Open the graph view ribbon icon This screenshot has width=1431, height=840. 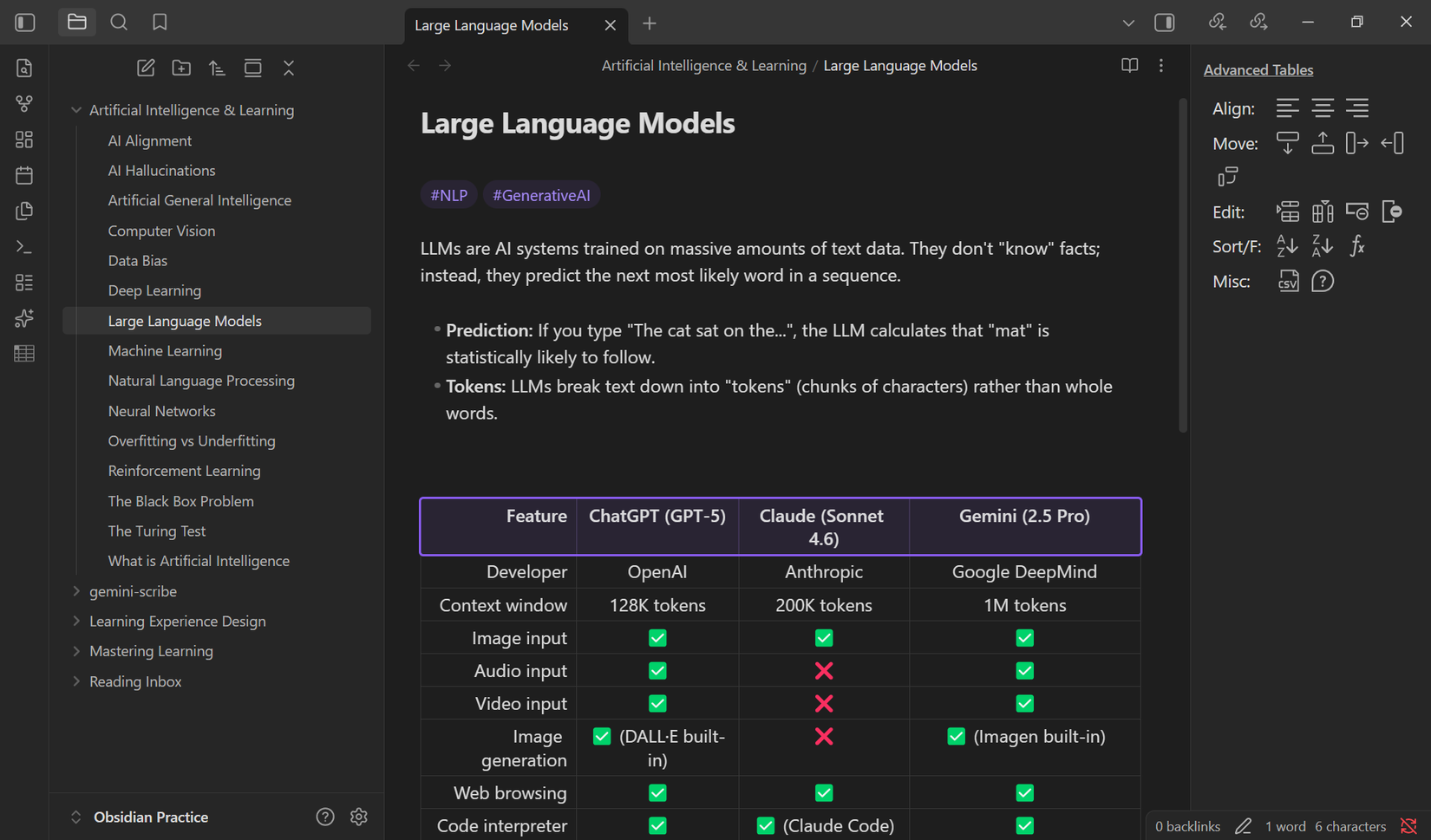point(24,104)
